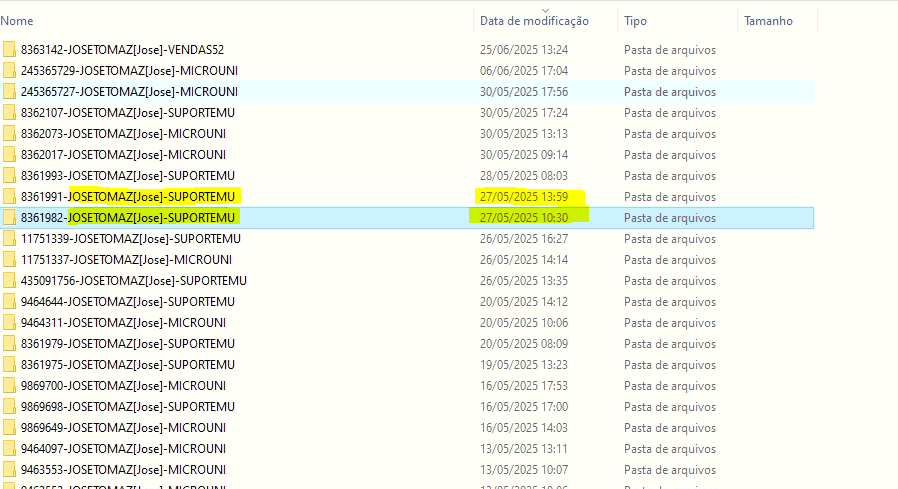Click folder icon of 8361993-JOSETOMAZ[Jose]-SUPORTEMU
This screenshot has width=898, height=489.
(9, 176)
